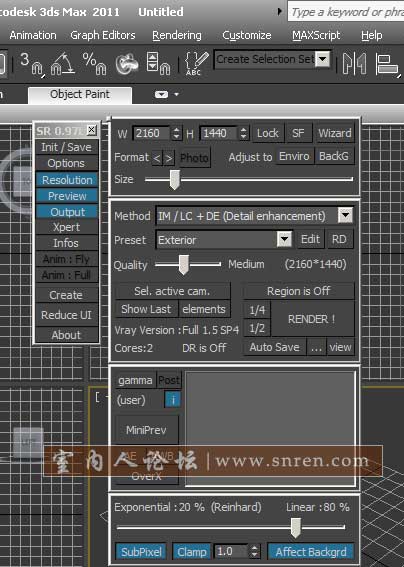Open the Options section
The height and width of the screenshot is (567, 404).
pyautogui.click(x=66, y=163)
